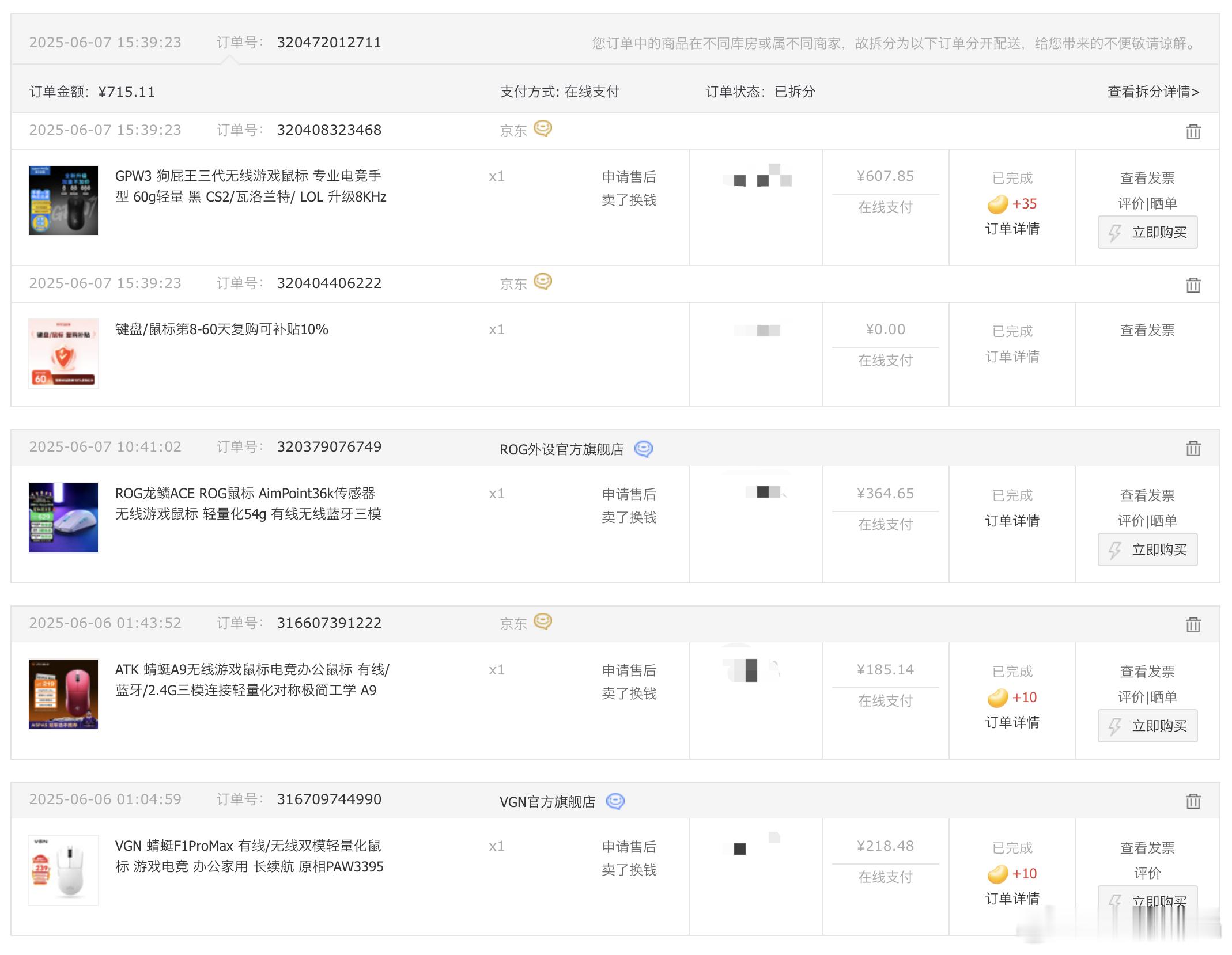Click 京东 chat icon for the ATK order
Viewport: 1232px width, 955px height.
click(x=542, y=621)
